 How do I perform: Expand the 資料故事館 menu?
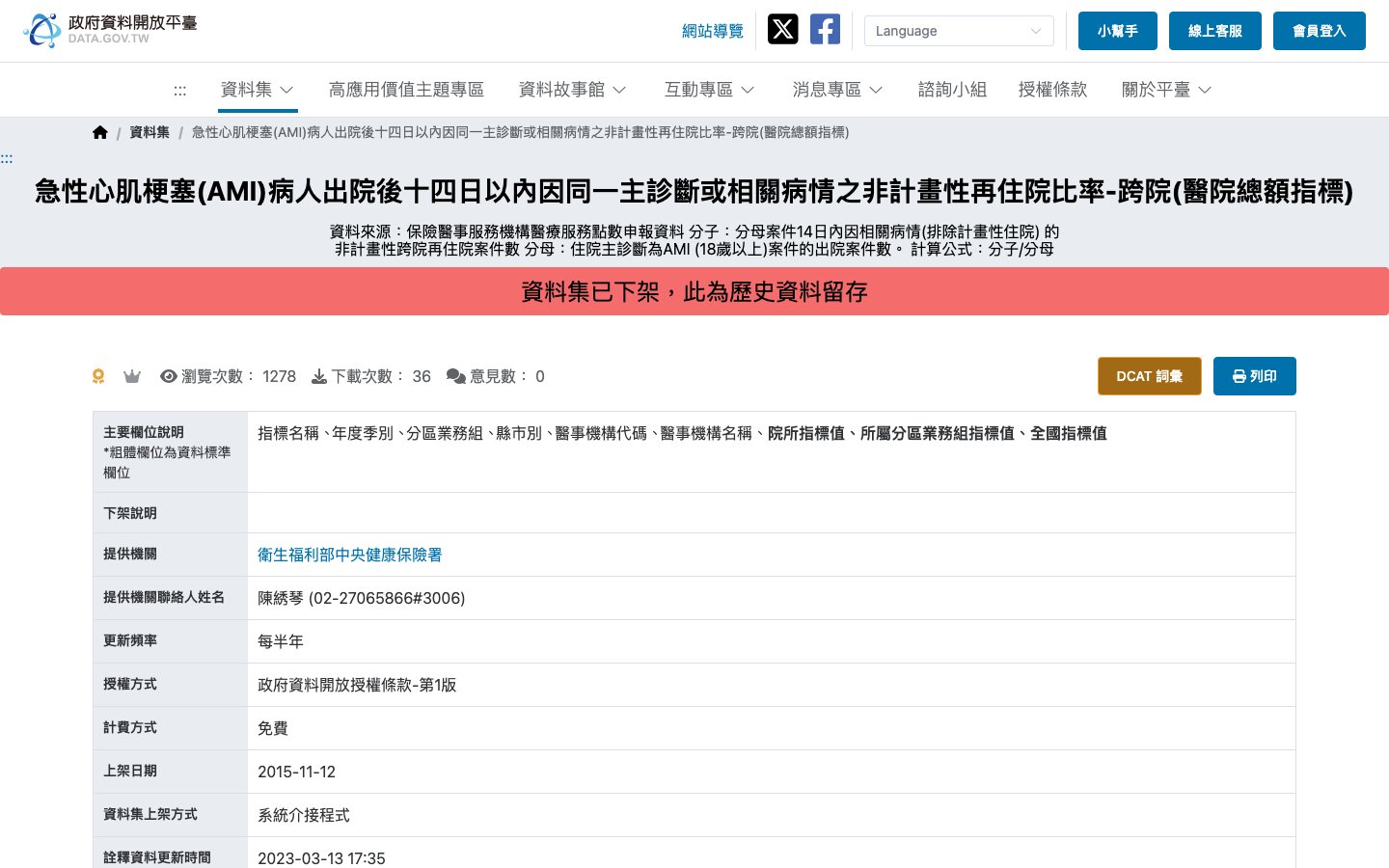click(573, 90)
